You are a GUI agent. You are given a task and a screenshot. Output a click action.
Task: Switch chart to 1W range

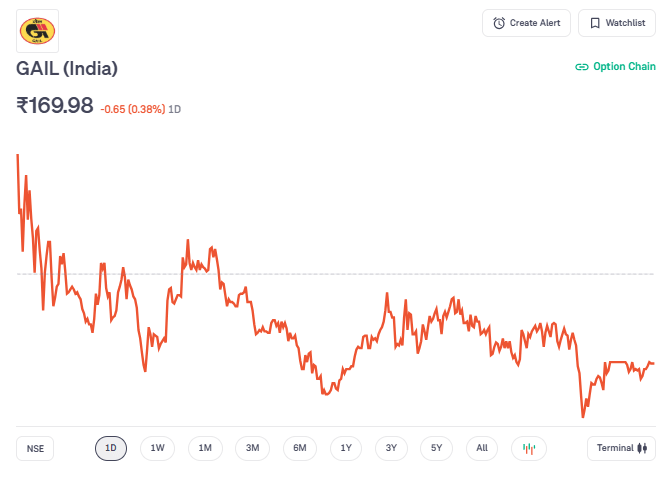158,448
